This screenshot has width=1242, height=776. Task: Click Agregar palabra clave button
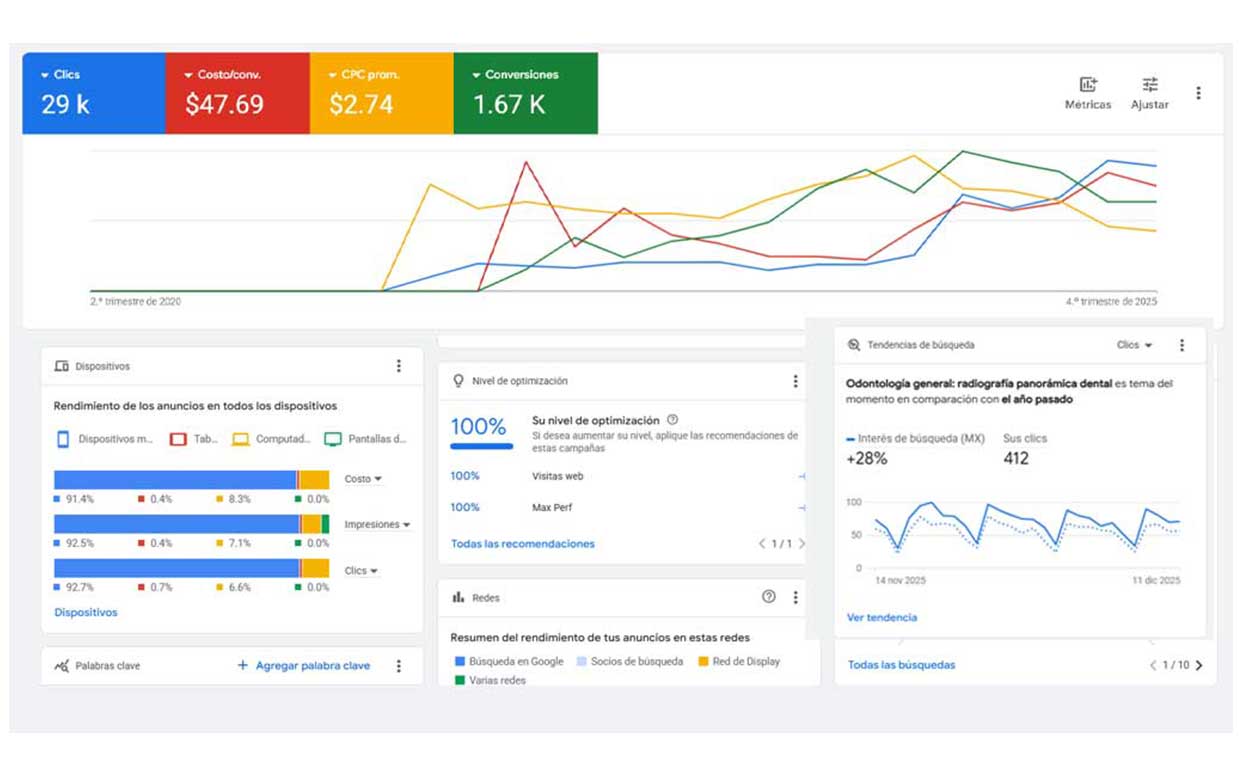pos(303,666)
